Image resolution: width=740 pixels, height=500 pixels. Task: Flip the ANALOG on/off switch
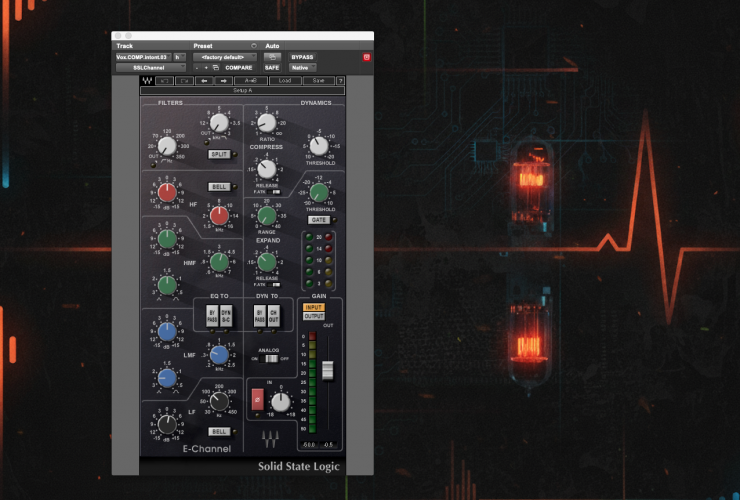click(271, 359)
